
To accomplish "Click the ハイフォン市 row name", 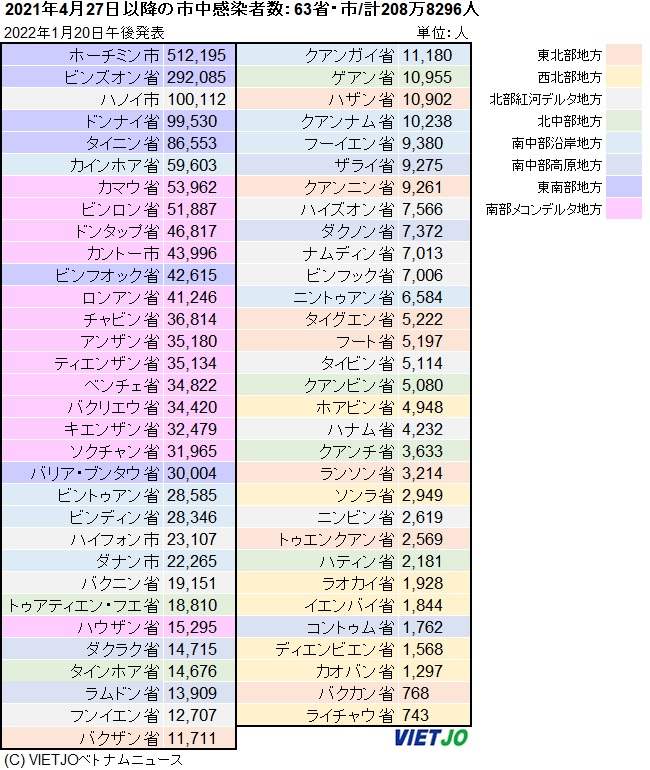I will click(x=115, y=539).
